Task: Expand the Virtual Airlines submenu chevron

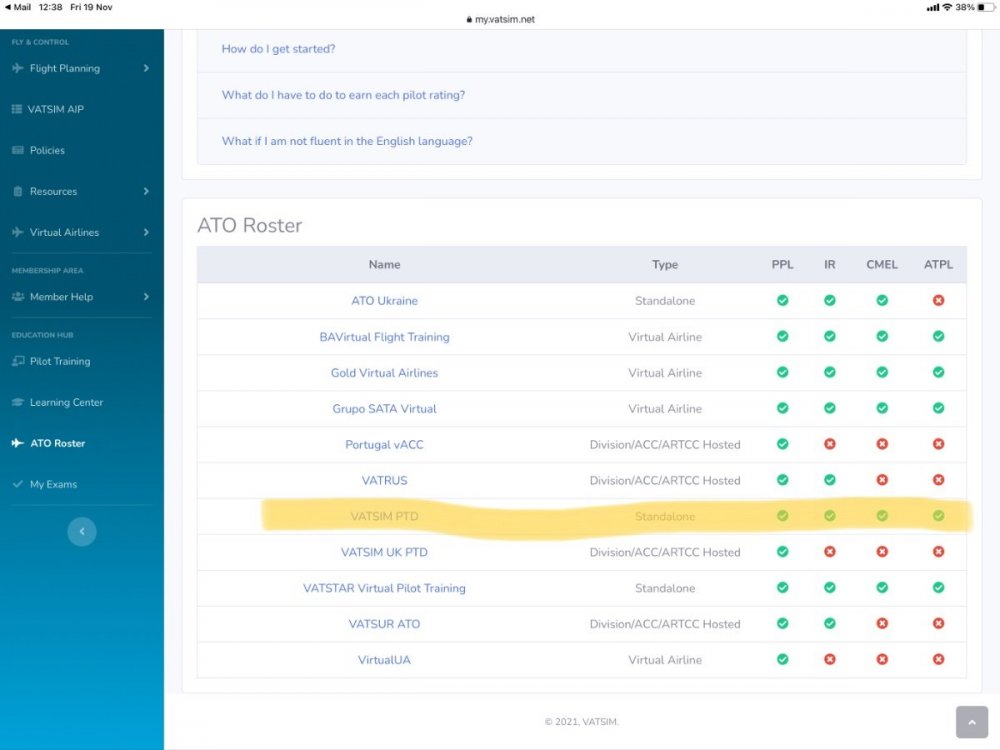Action: [x=146, y=233]
